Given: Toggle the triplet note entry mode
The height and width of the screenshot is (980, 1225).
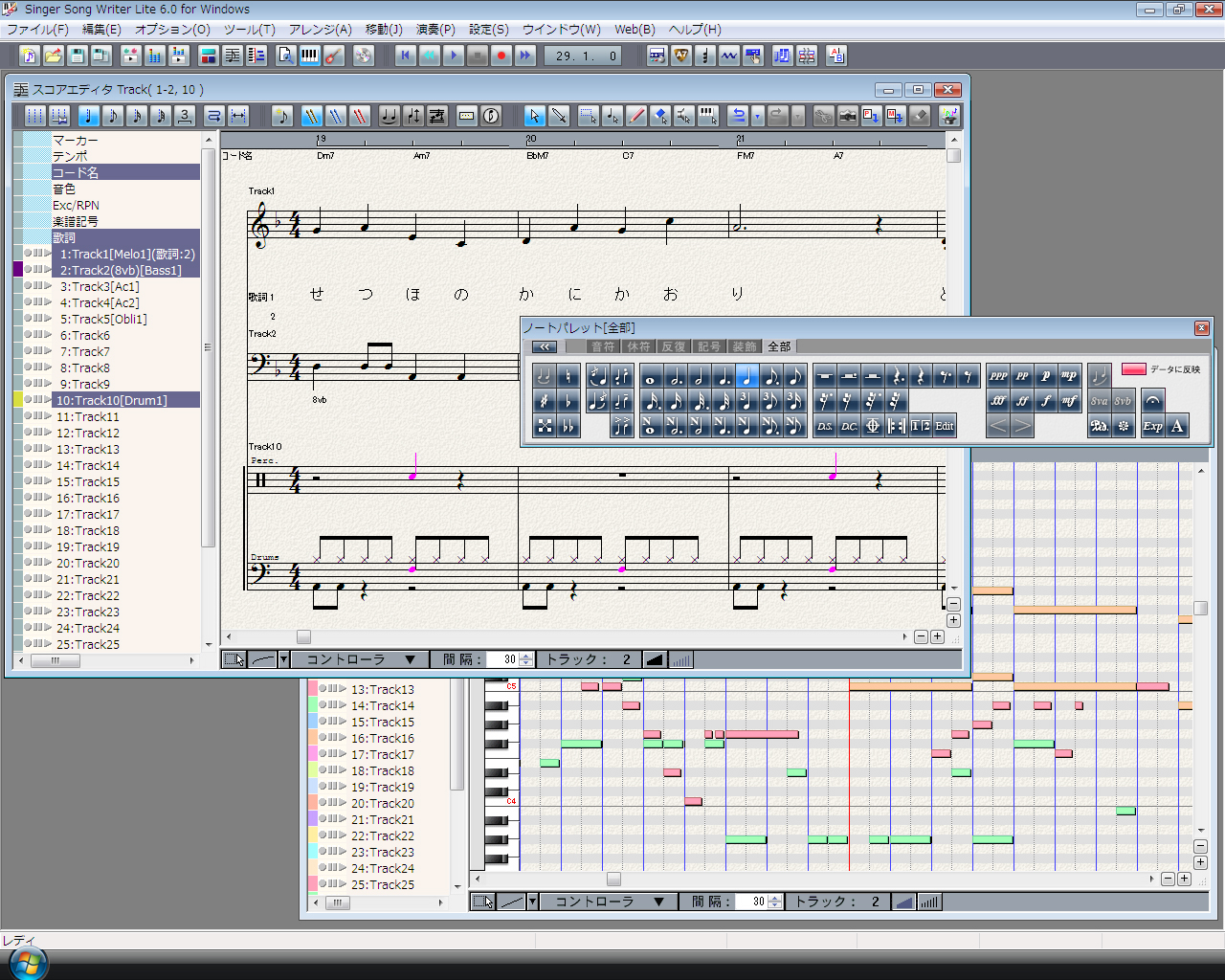Looking at the screenshot, I should point(185,116).
